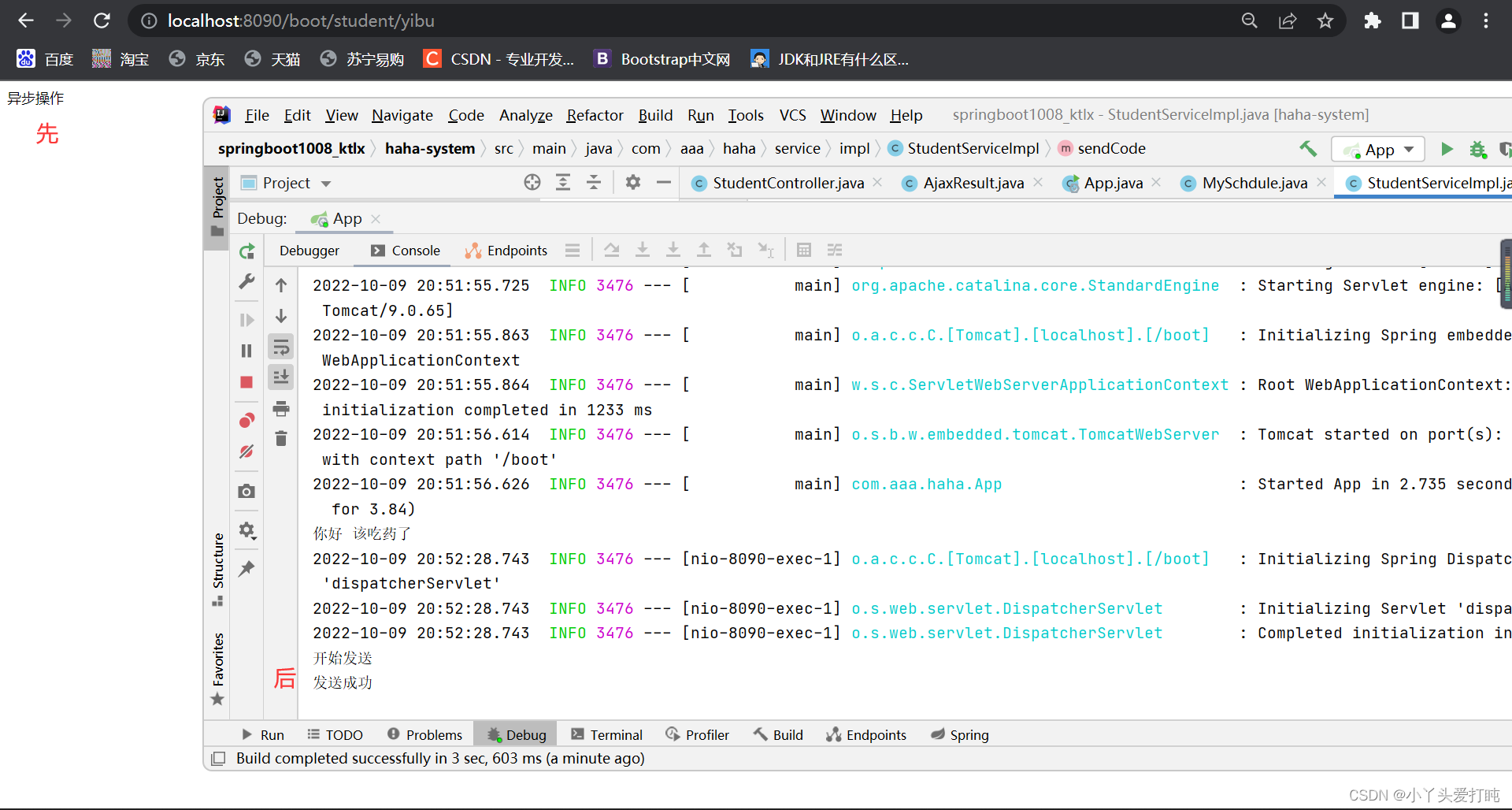Image resolution: width=1512 pixels, height=810 pixels.
Task: Open the Navigate menu
Action: pos(402,115)
